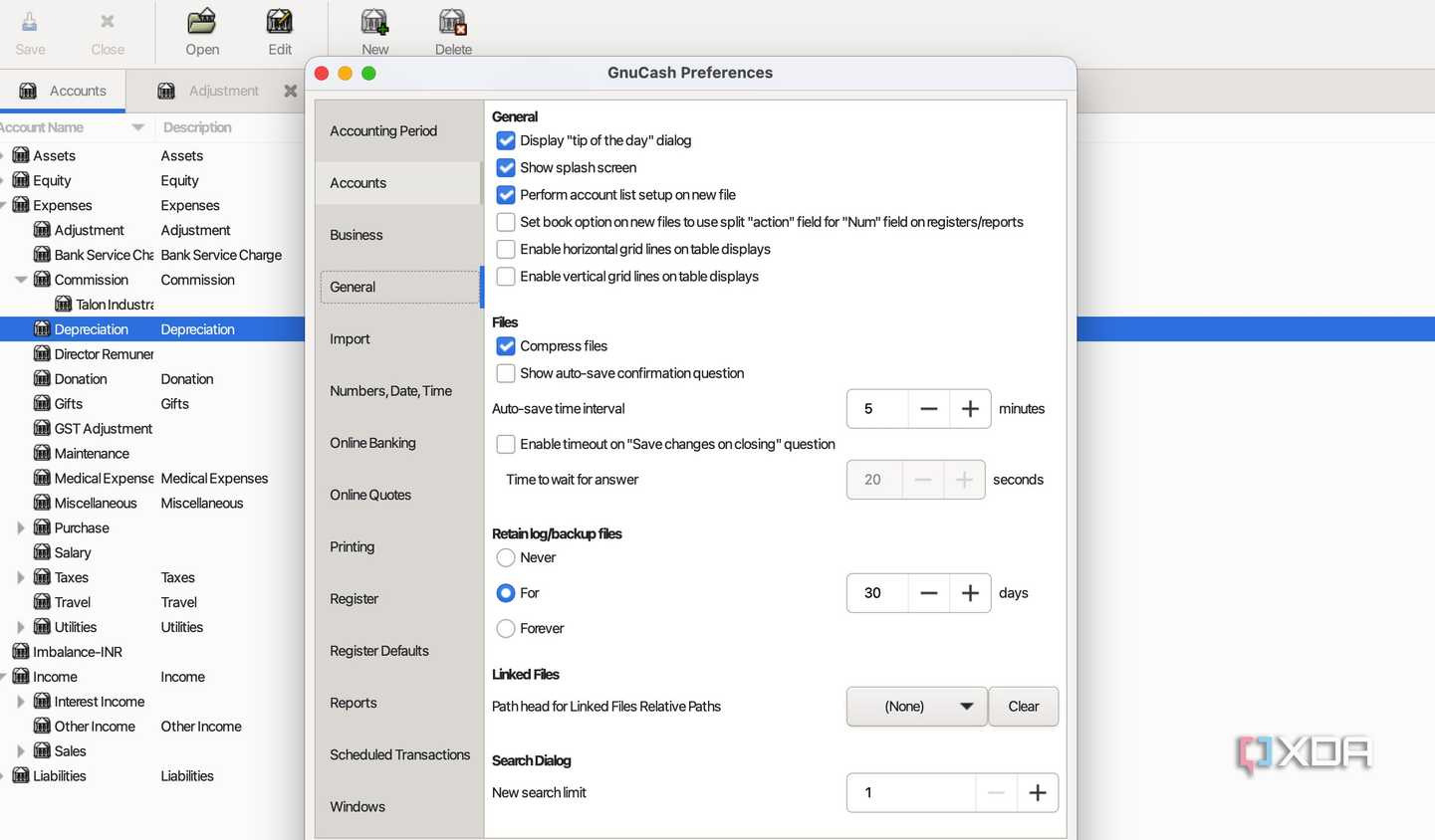Open account using Open toolbar icon
Screen dimensions: 1435x840
tap(202, 21)
